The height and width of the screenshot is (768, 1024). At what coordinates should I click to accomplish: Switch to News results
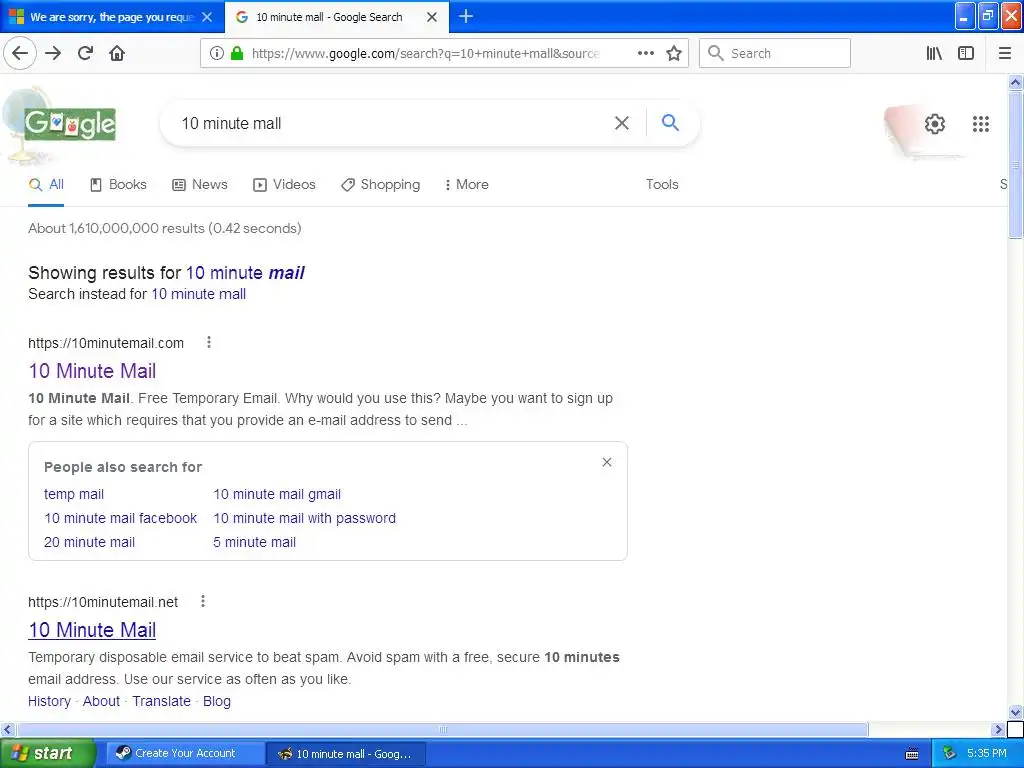(200, 185)
